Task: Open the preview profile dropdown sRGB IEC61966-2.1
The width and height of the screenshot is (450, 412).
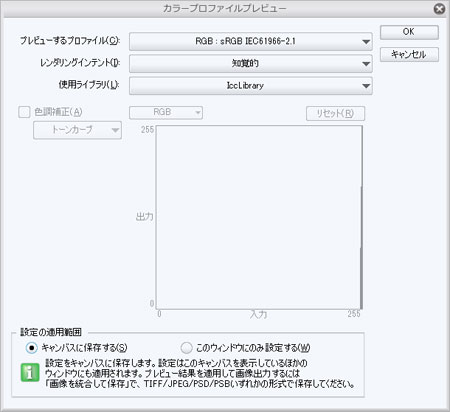Action: (251, 41)
